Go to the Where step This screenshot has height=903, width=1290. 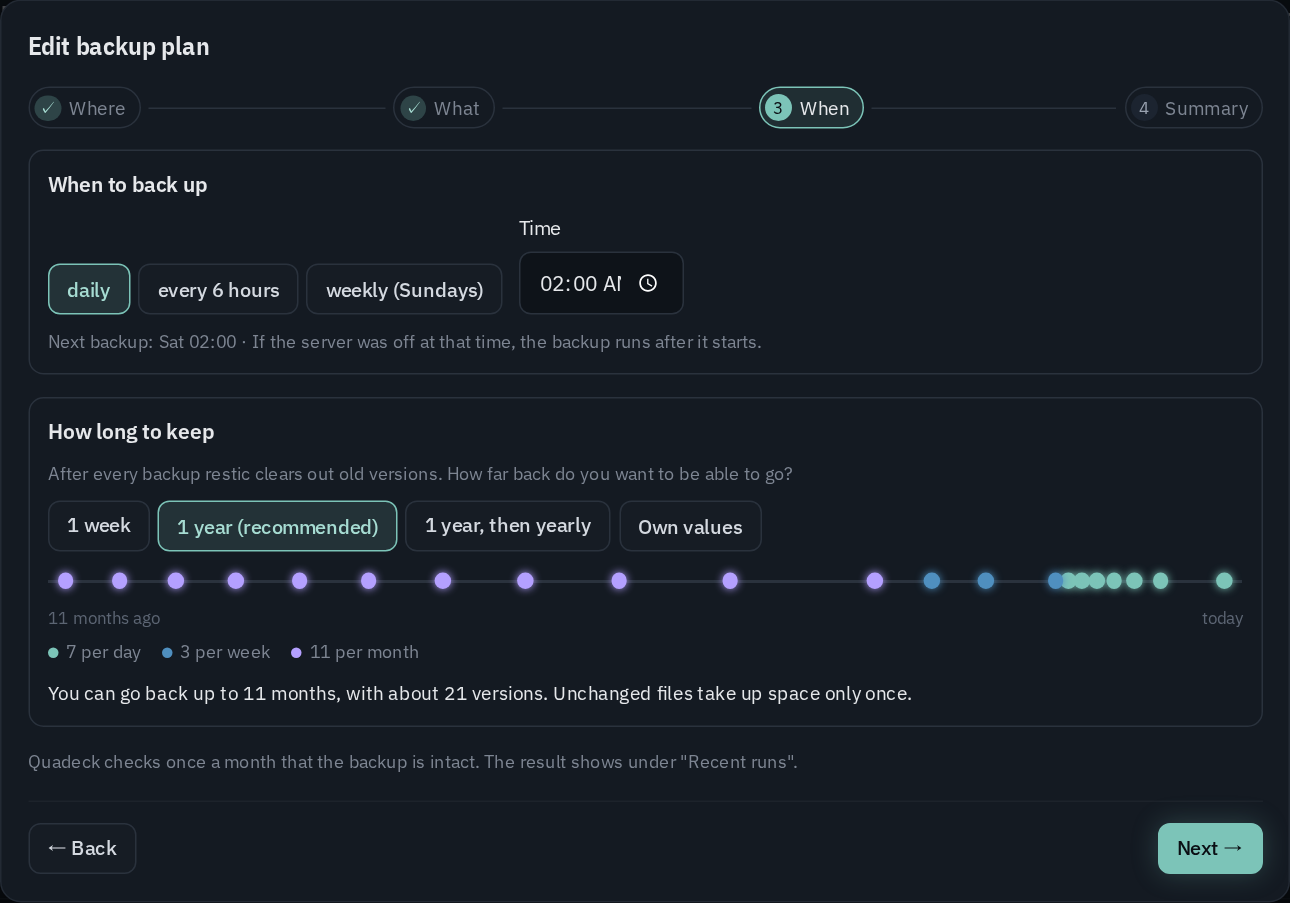84,108
